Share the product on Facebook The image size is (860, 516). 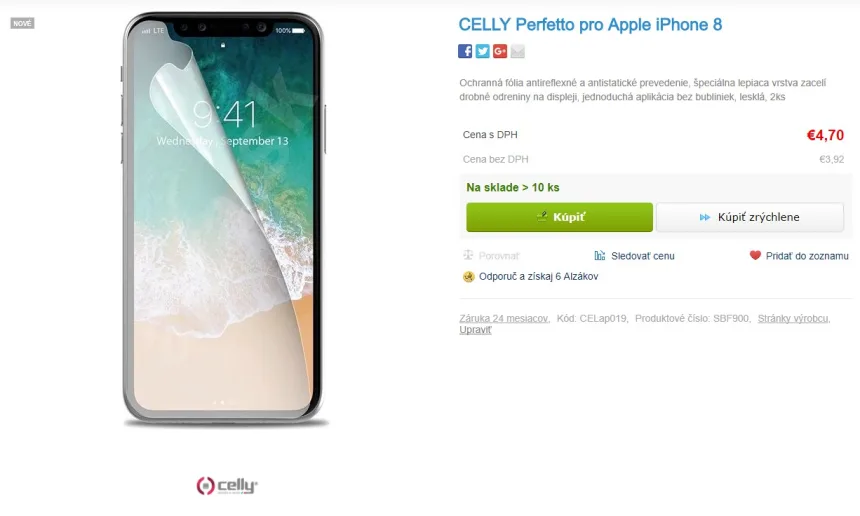click(465, 51)
